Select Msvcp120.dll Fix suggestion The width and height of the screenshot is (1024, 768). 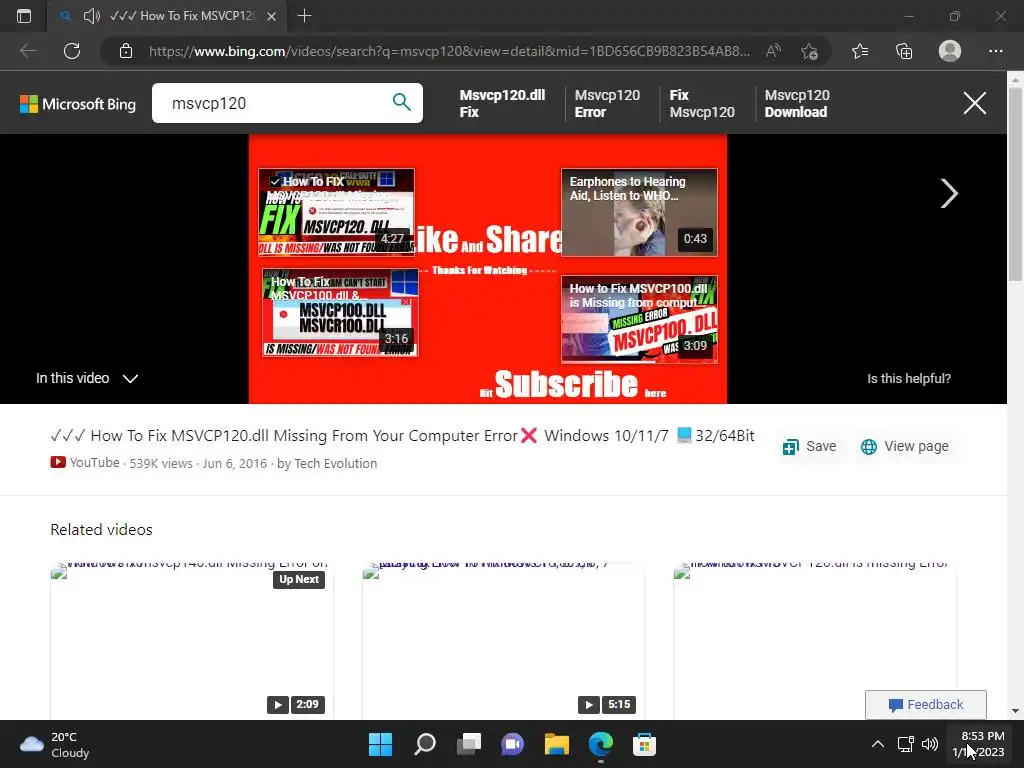(x=502, y=103)
